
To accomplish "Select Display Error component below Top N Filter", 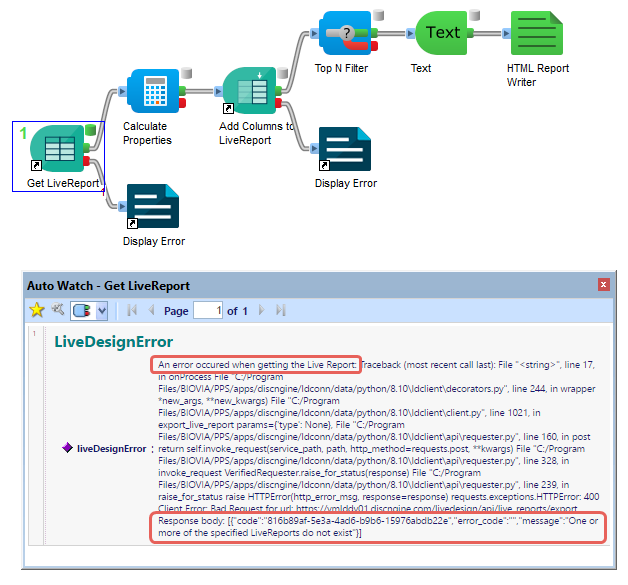I will click(x=345, y=149).
